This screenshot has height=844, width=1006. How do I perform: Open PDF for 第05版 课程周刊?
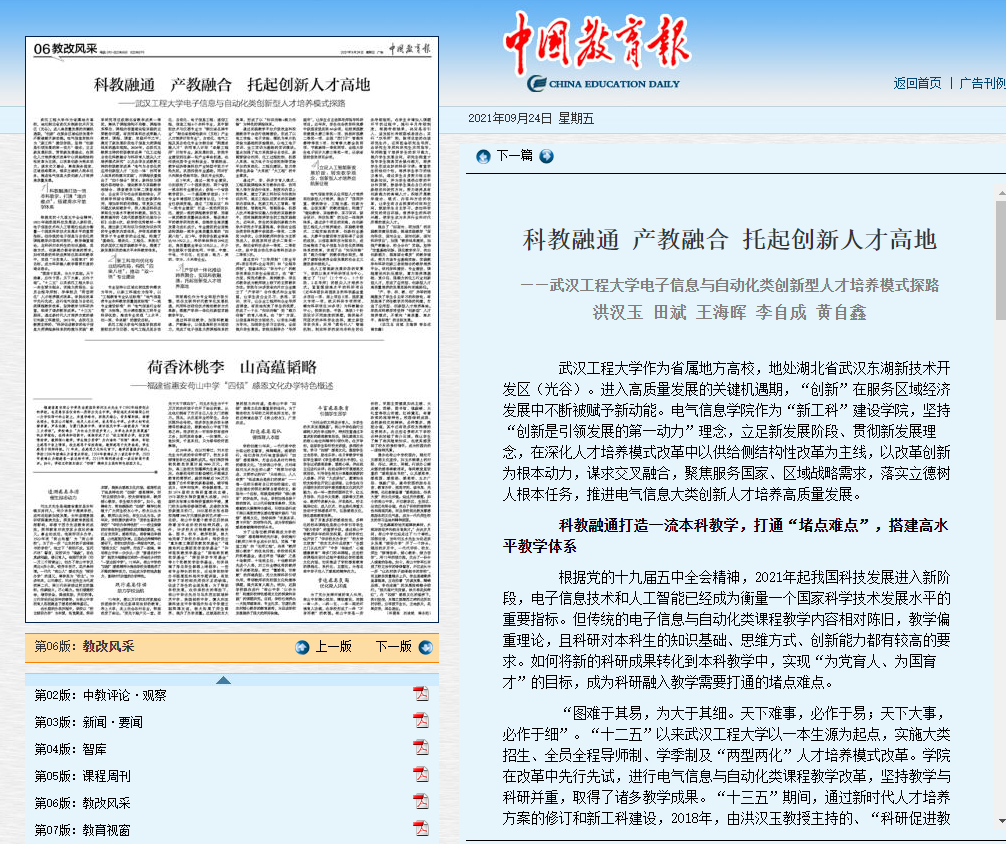(421, 775)
